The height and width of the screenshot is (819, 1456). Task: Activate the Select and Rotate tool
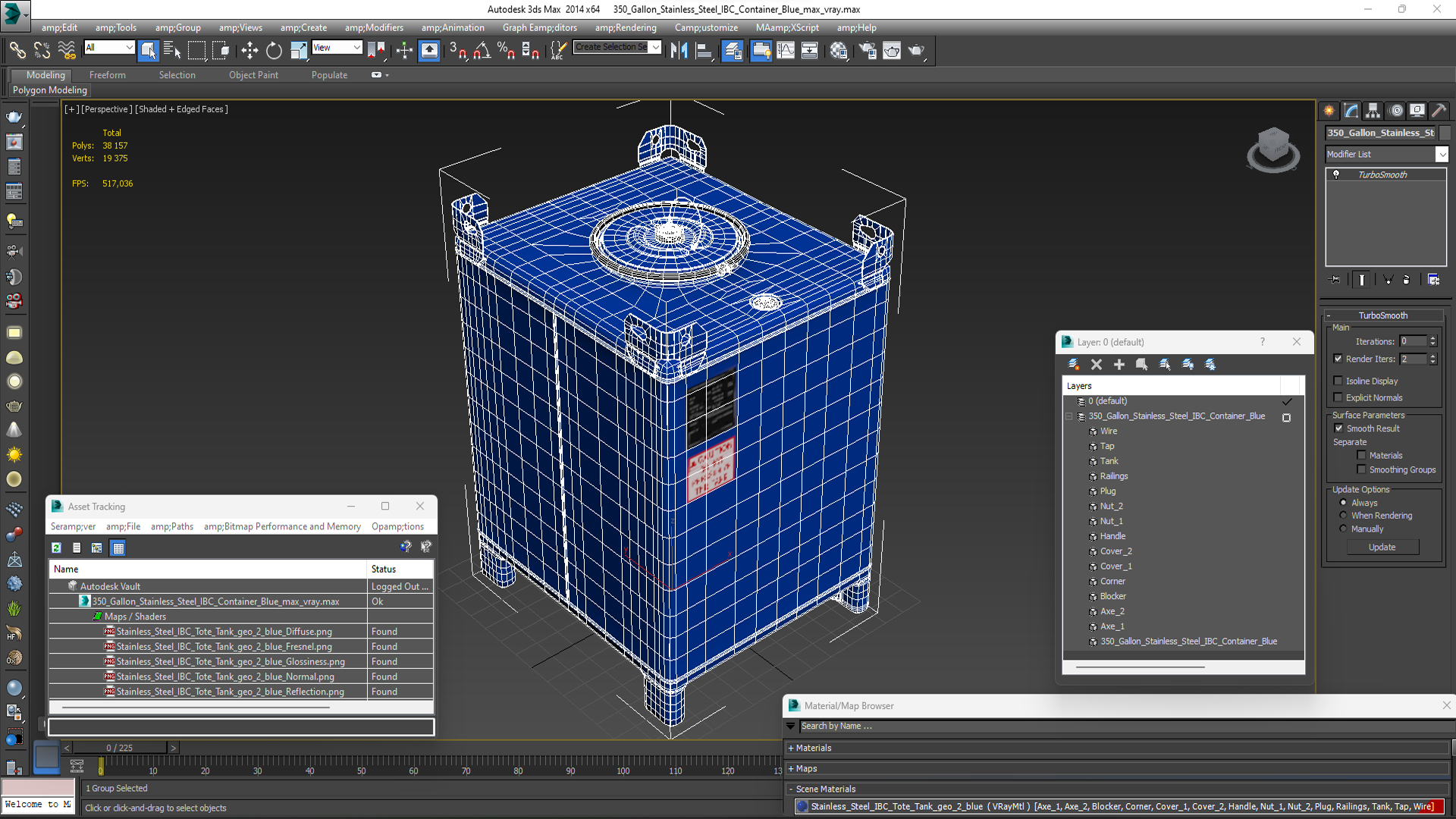(274, 50)
